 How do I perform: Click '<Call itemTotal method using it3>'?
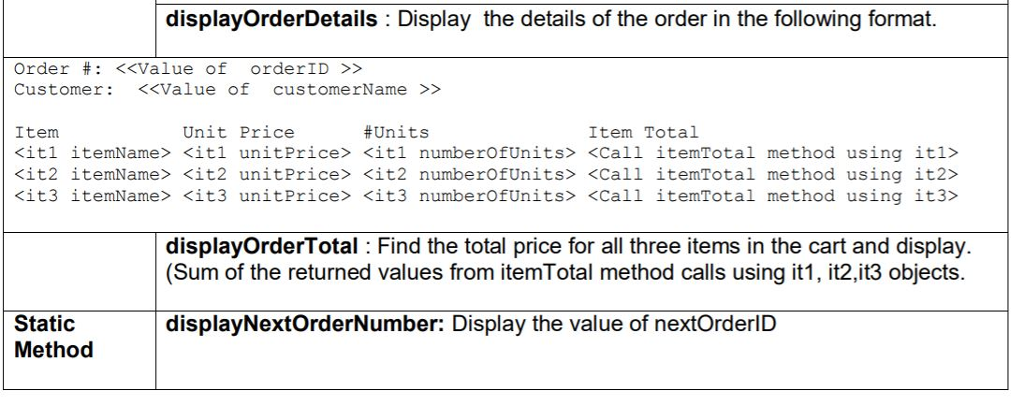point(773,195)
